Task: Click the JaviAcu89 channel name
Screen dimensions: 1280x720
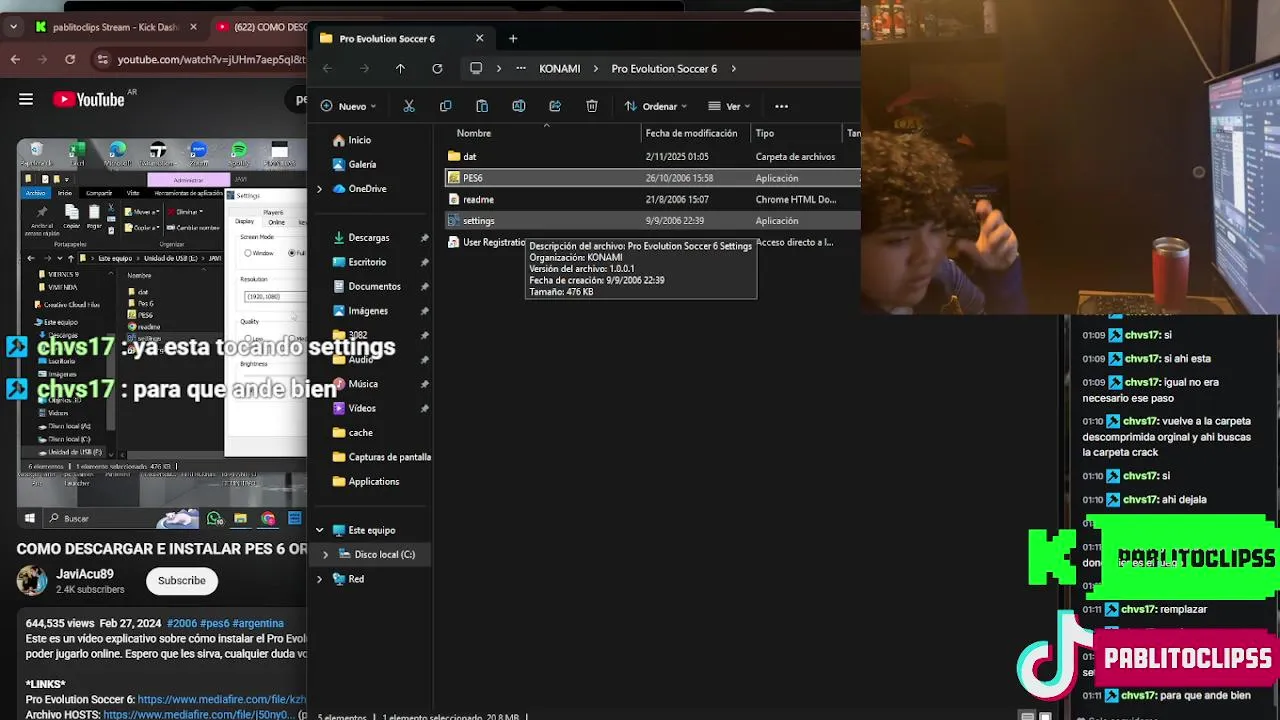Action: pos(85,574)
